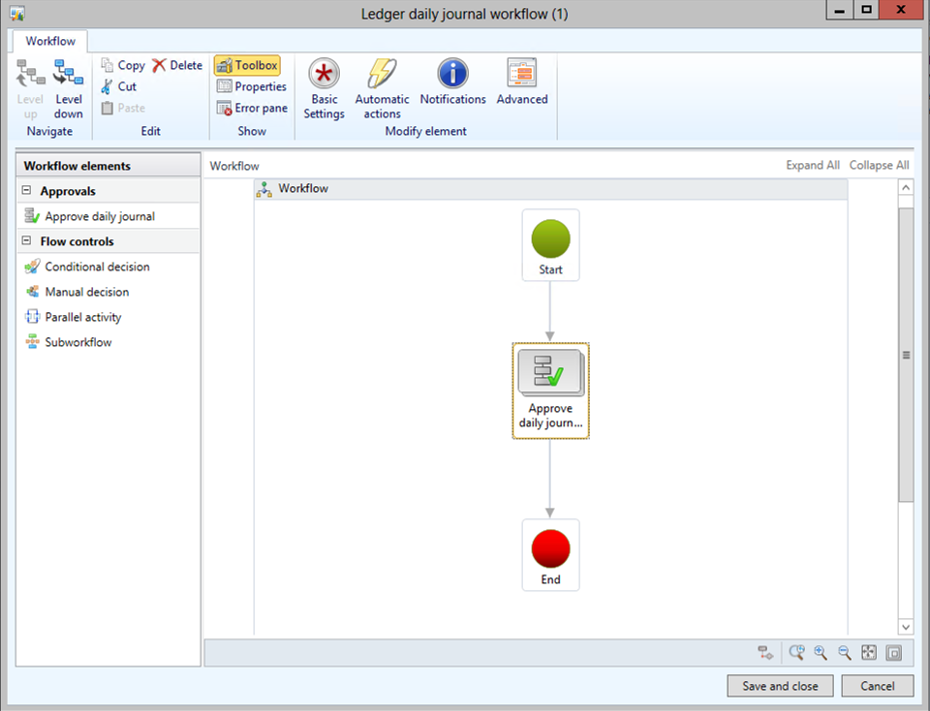Navigate Level down in the workflow
The width and height of the screenshot is (930, 711).
(68, 88)
